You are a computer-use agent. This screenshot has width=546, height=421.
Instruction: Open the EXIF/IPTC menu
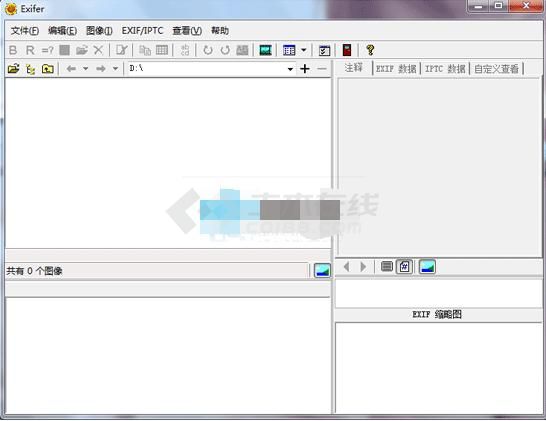[x=142, y=31]
